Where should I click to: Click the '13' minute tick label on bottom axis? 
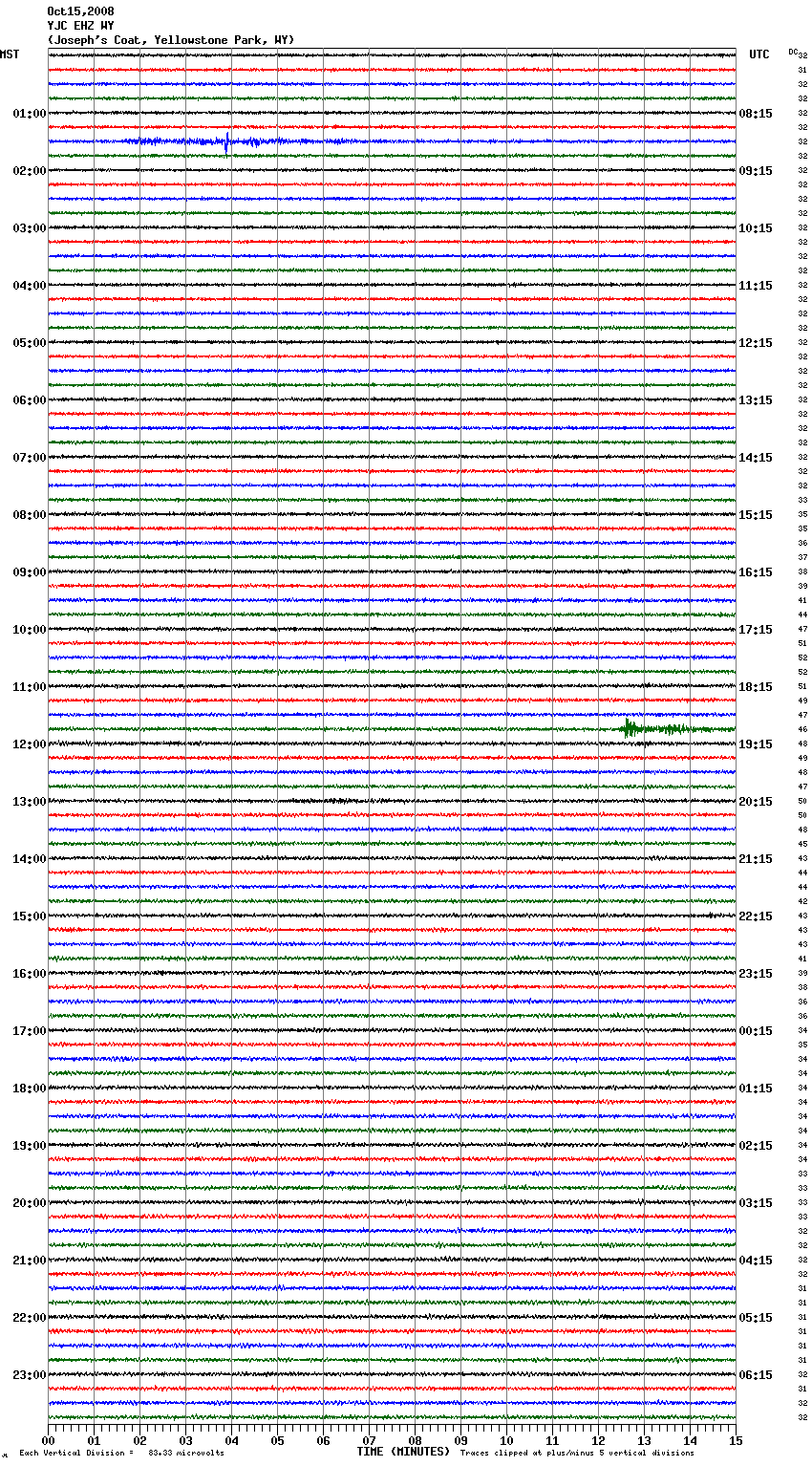644,1440
